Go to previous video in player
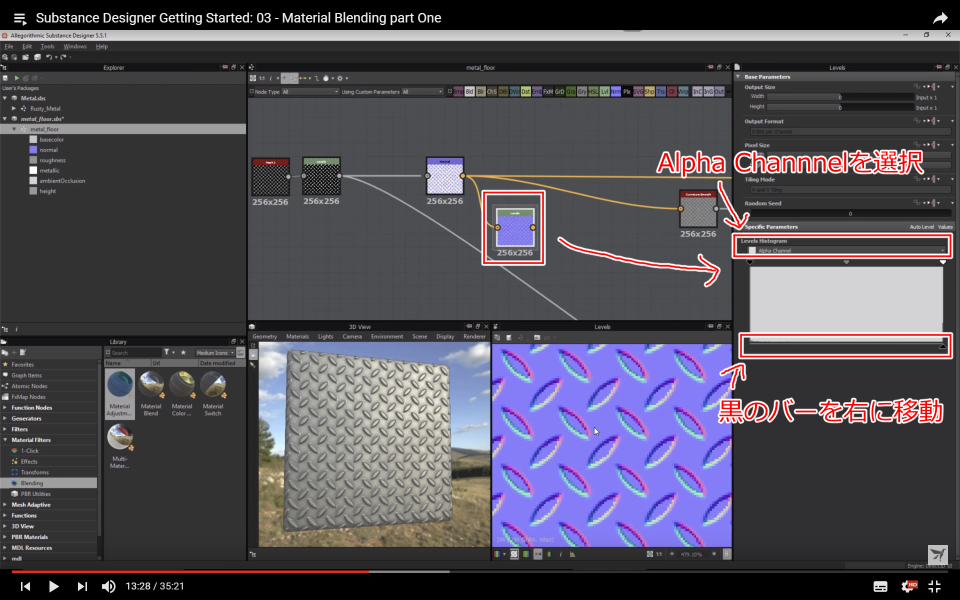Viewport: 960px width, 600px height. [26, 586]
